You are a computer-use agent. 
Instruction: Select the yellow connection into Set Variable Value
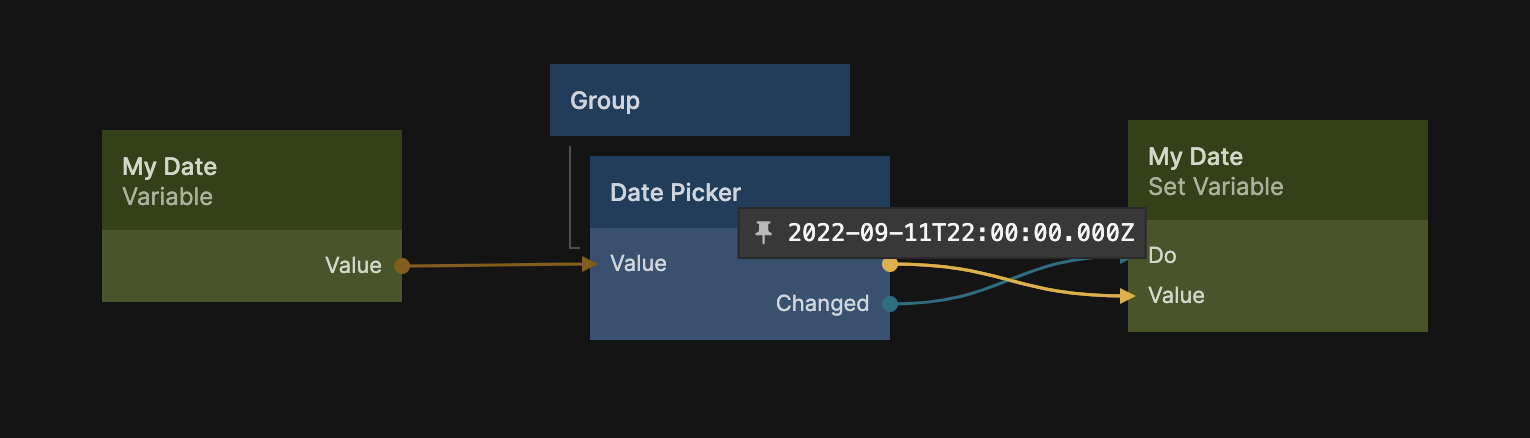[x=1040, y=286]
